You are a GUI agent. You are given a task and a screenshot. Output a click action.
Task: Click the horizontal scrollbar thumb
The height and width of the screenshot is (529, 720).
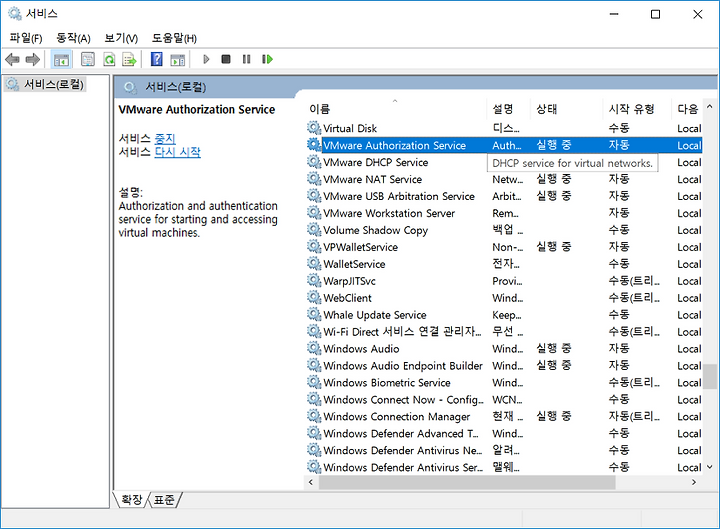[467, 482]
